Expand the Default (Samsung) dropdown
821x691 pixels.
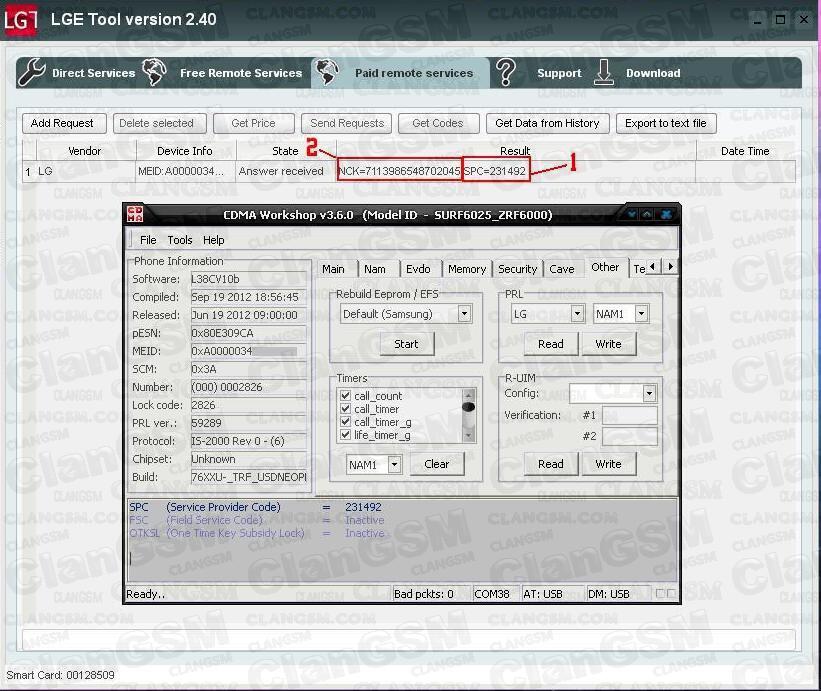464,314
